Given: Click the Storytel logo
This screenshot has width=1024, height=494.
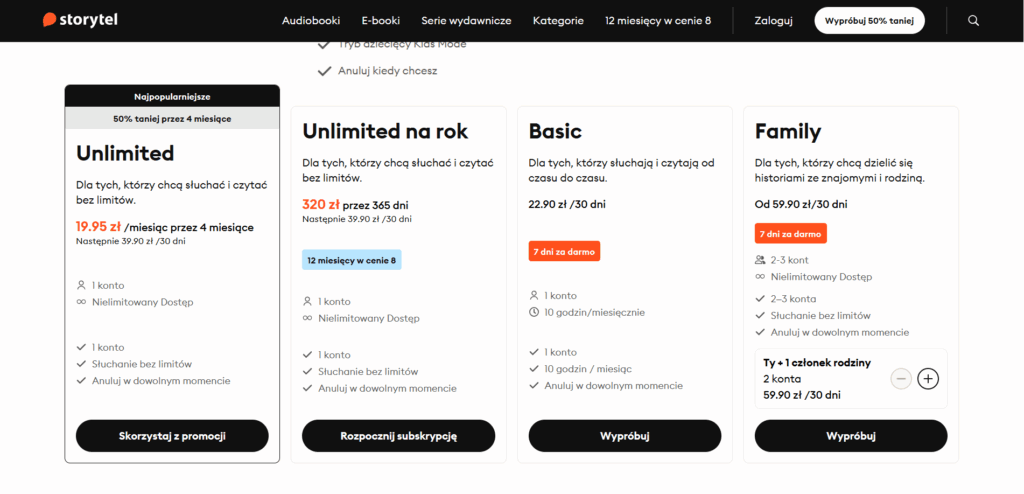Looking at the screenshot, I should [x=82, y=20].
